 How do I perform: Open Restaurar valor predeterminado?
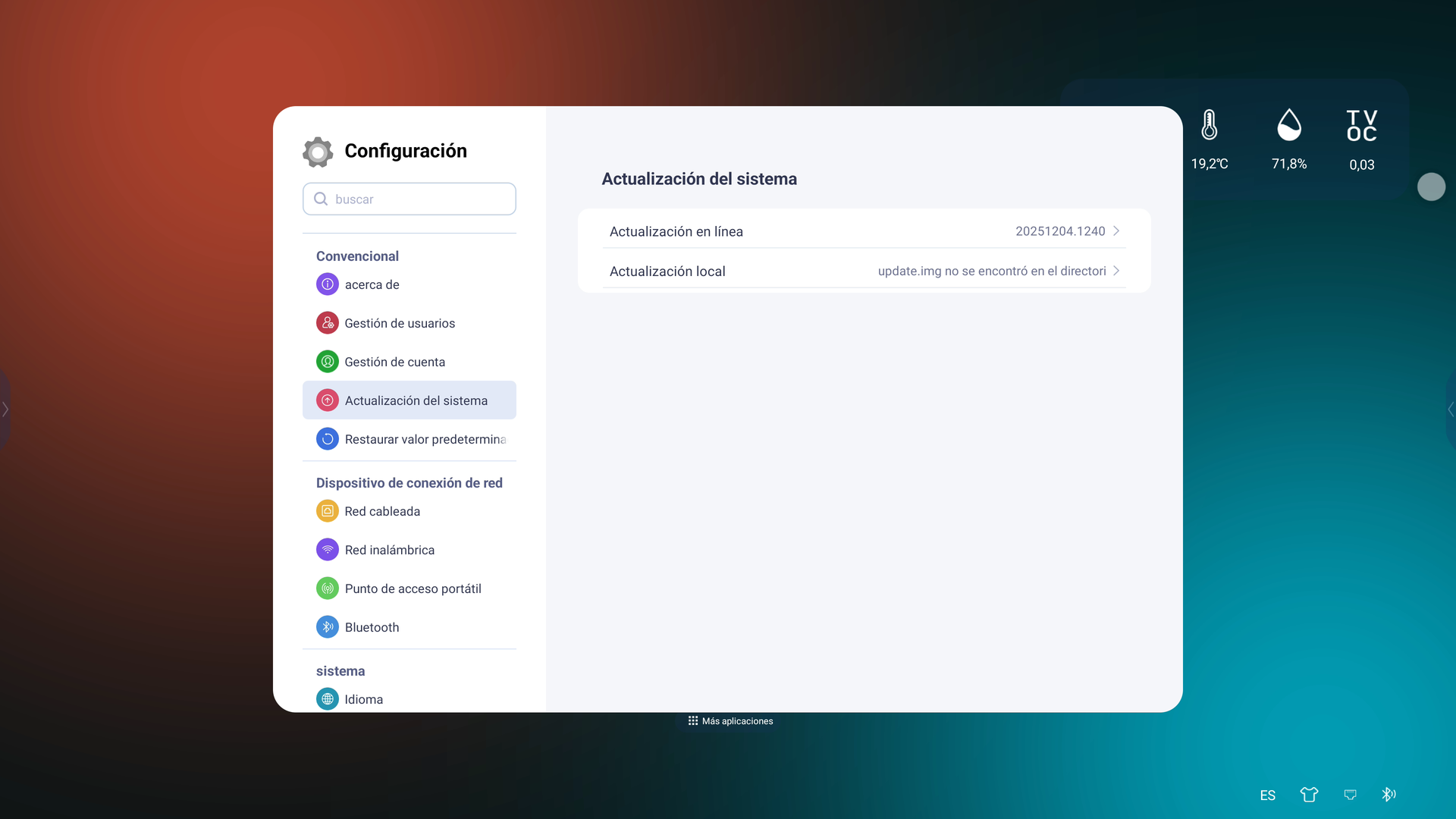[x=409, y=439]
